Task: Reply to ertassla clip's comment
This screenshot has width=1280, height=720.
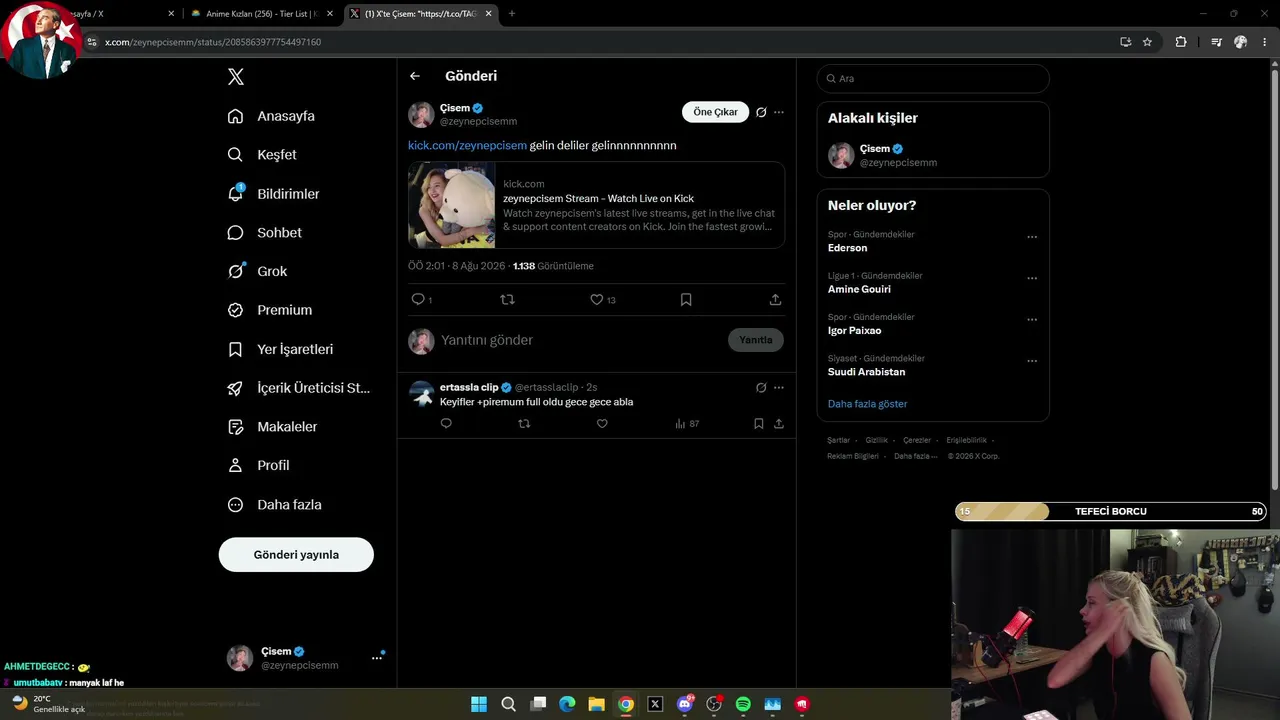Action: (x=446, y=424)
